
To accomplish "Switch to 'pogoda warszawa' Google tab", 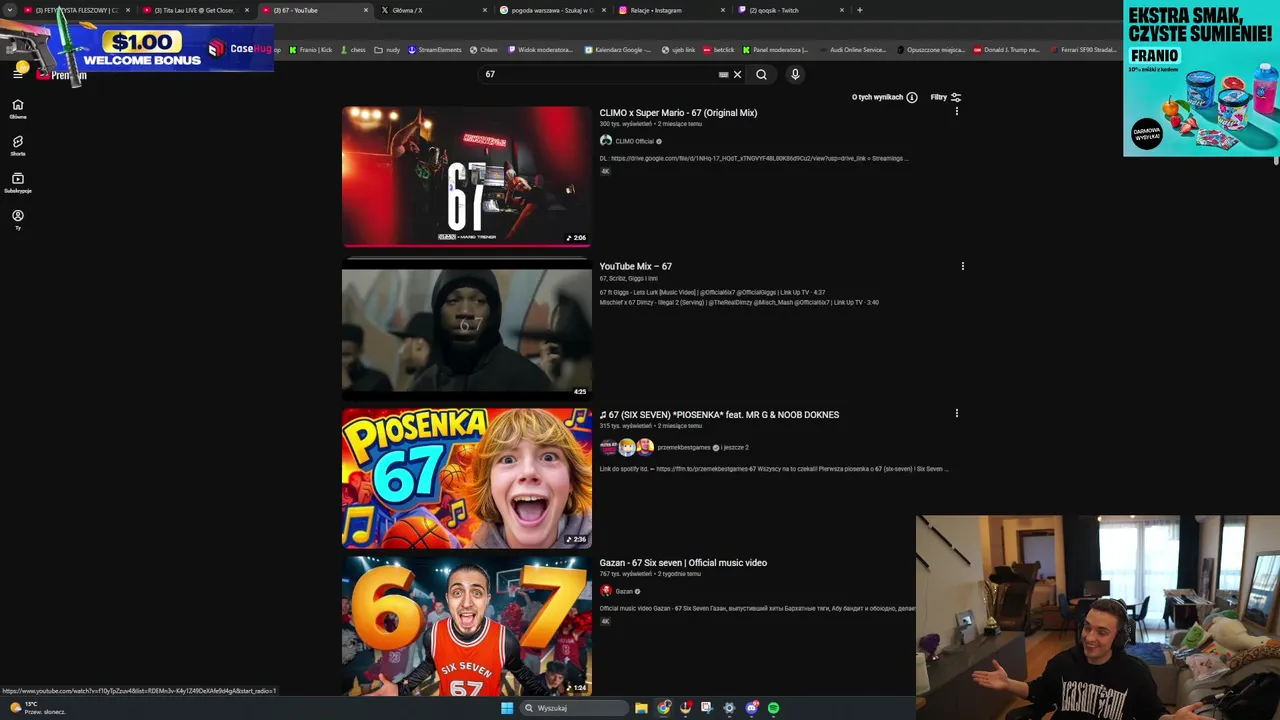I will click(552, 10).
